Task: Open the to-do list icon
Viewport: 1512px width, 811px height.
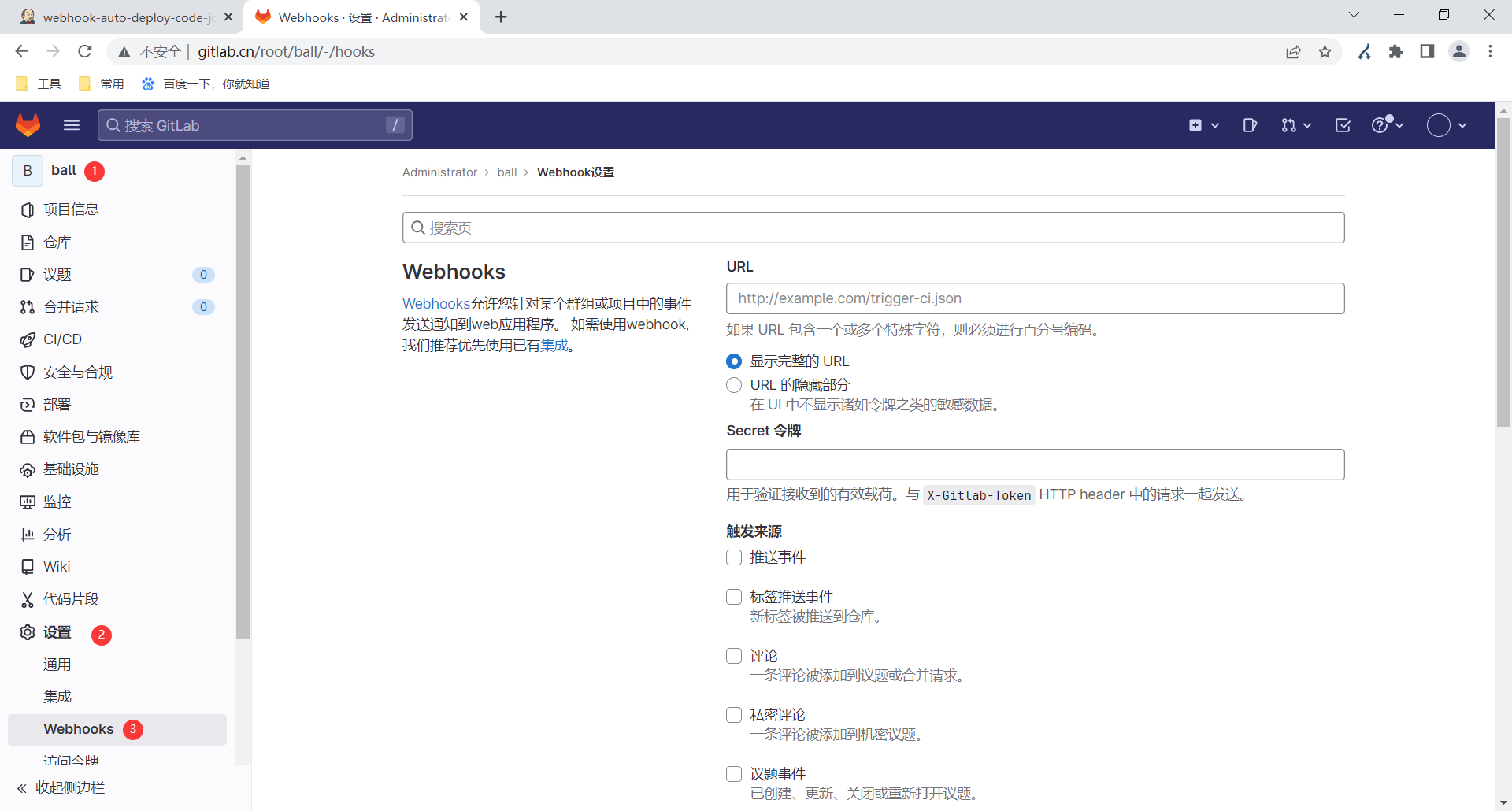Action: (x=1343, y=125)
